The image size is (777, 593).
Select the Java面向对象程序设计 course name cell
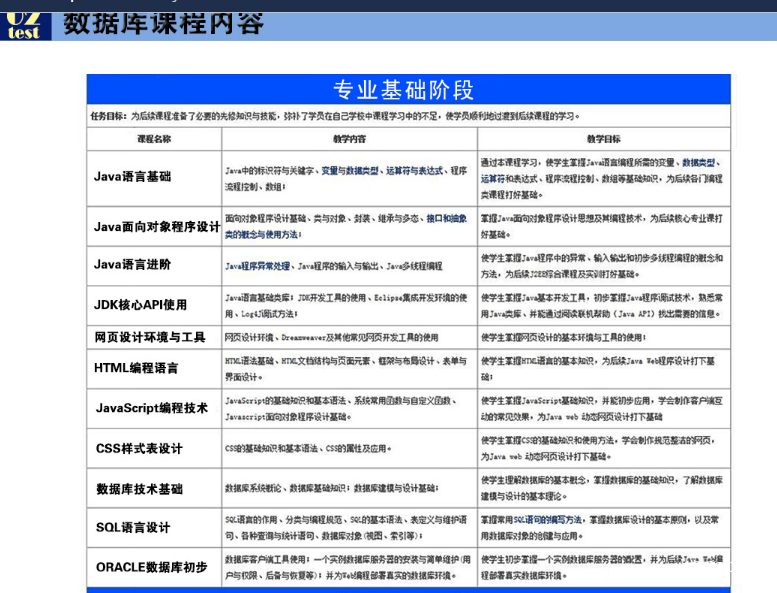154,226
